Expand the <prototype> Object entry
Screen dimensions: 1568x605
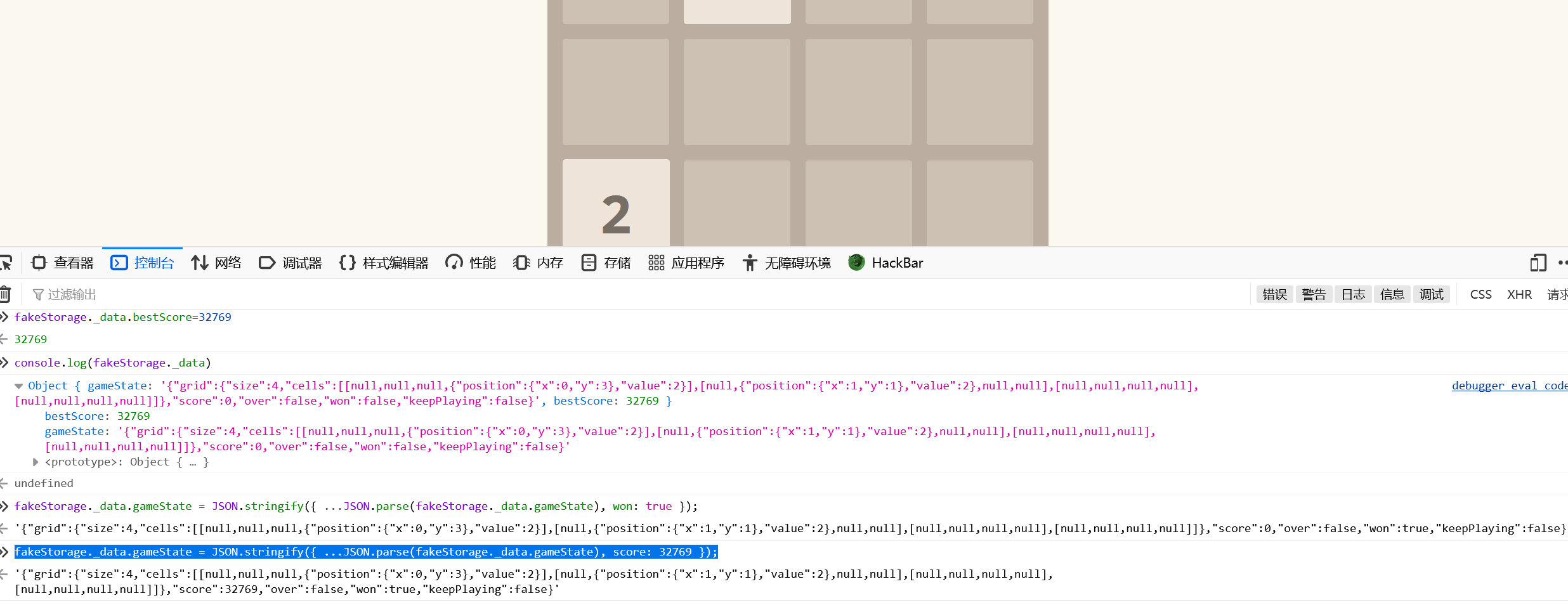tap(36, 462)
